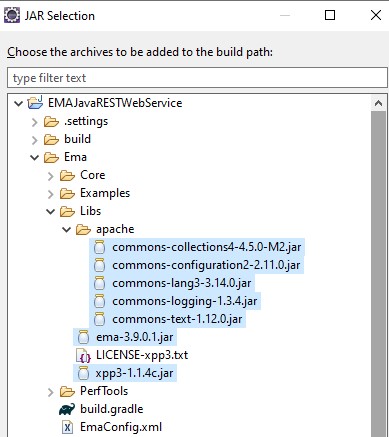The height and width of the screenshot is (437, 389).
Task: Select the Examples folder label
Action: [105, 193]
